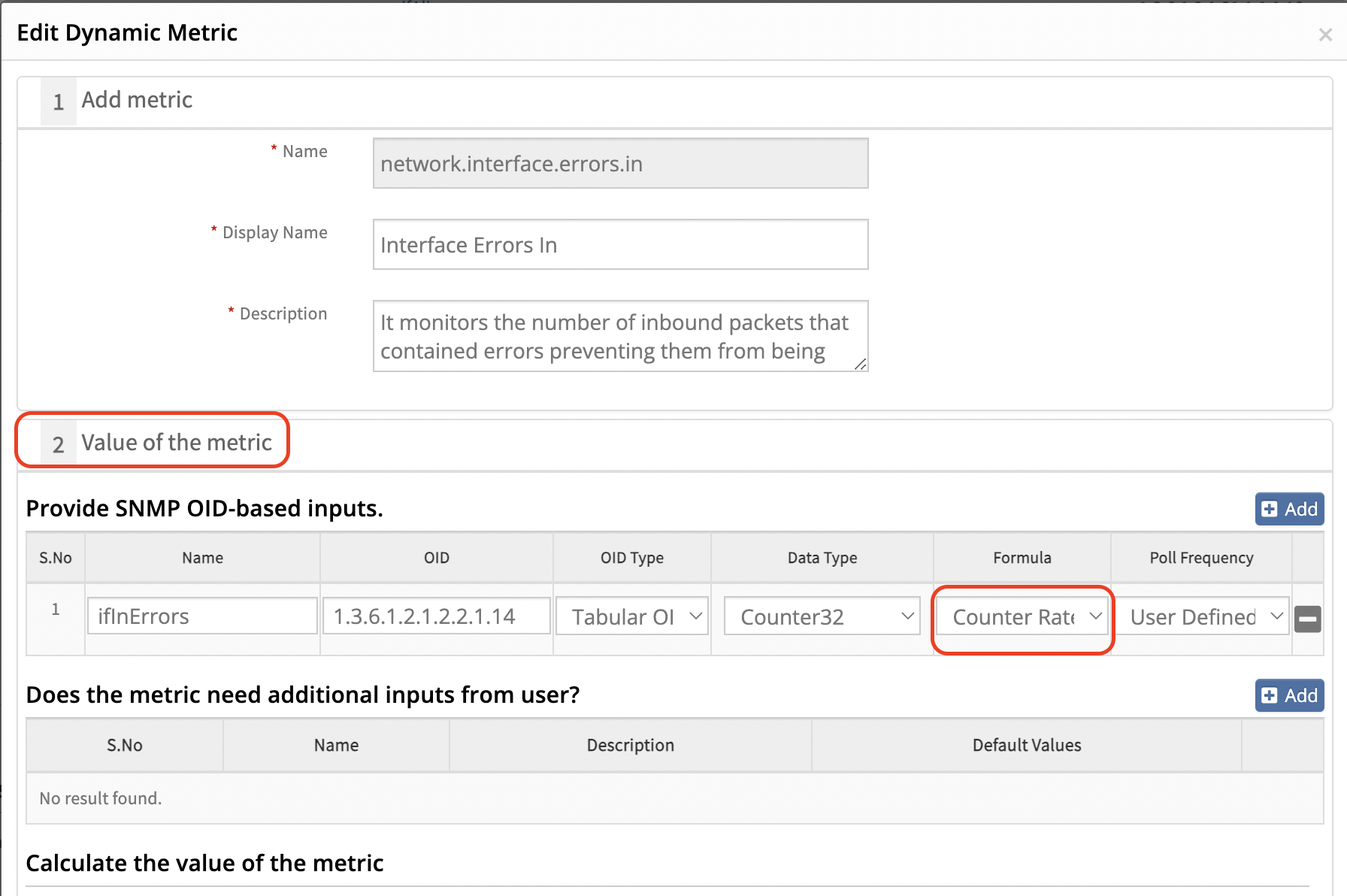The image size is (1347, 896).
Task: Click the Default Values column header
Action: tap(1026, 745)
